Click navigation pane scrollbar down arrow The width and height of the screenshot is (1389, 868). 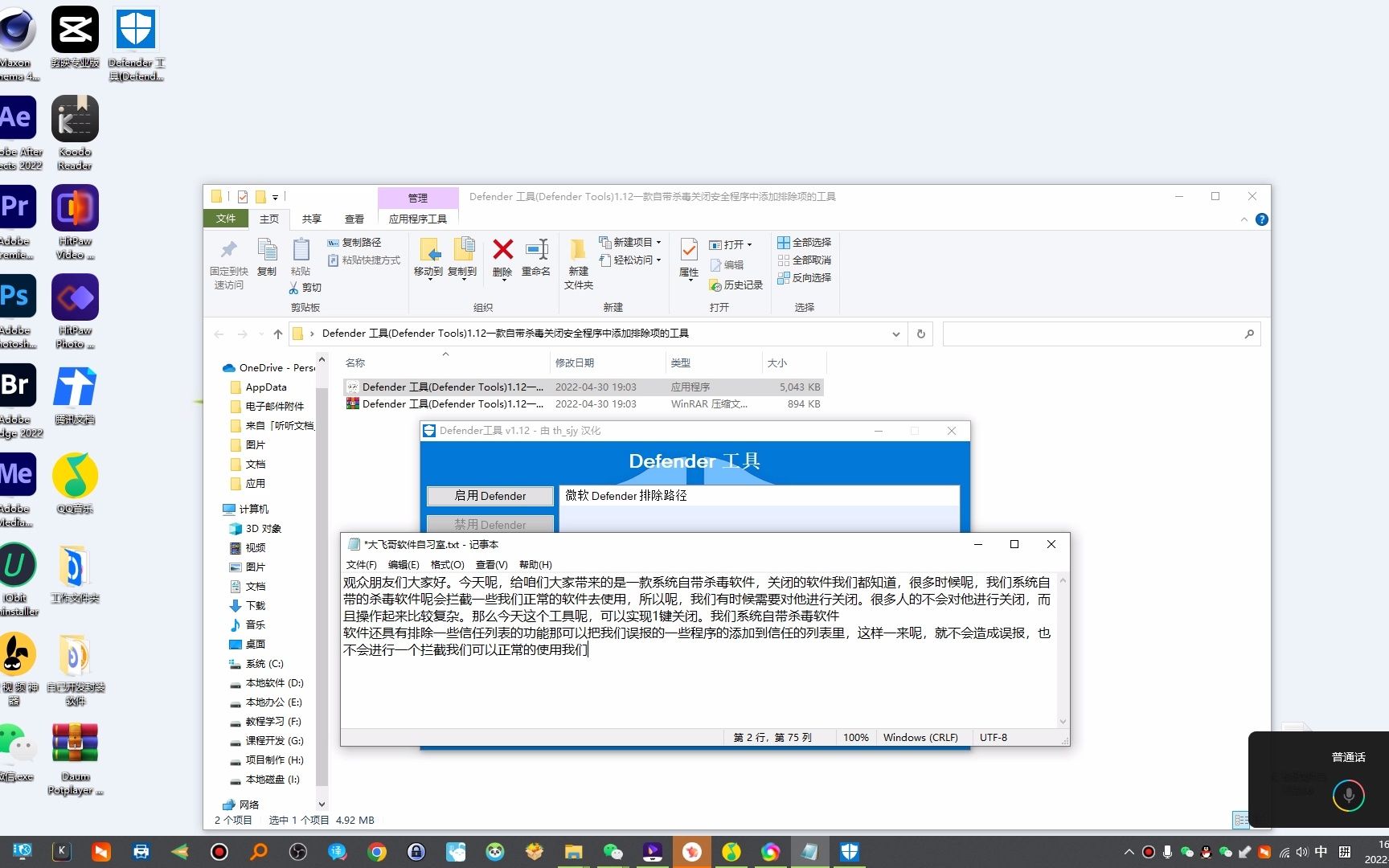coord(322,804)
